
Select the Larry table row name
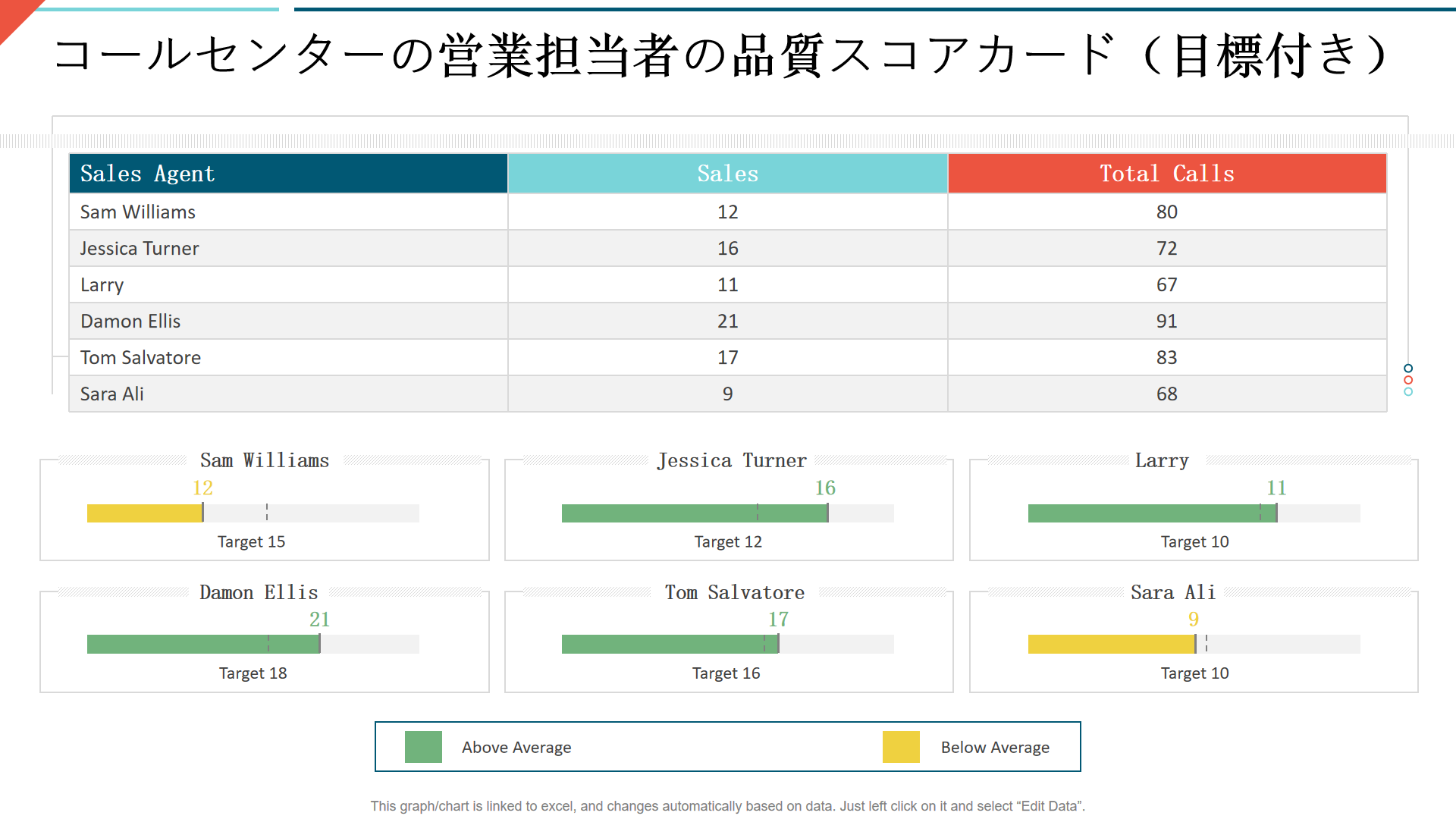click(102, 285)
